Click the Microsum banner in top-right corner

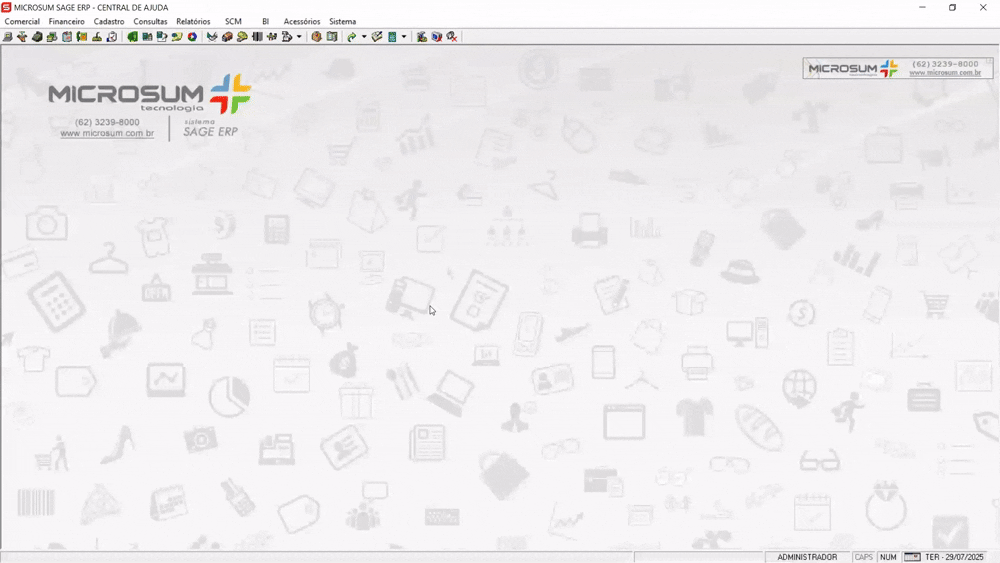coord(897,68)
